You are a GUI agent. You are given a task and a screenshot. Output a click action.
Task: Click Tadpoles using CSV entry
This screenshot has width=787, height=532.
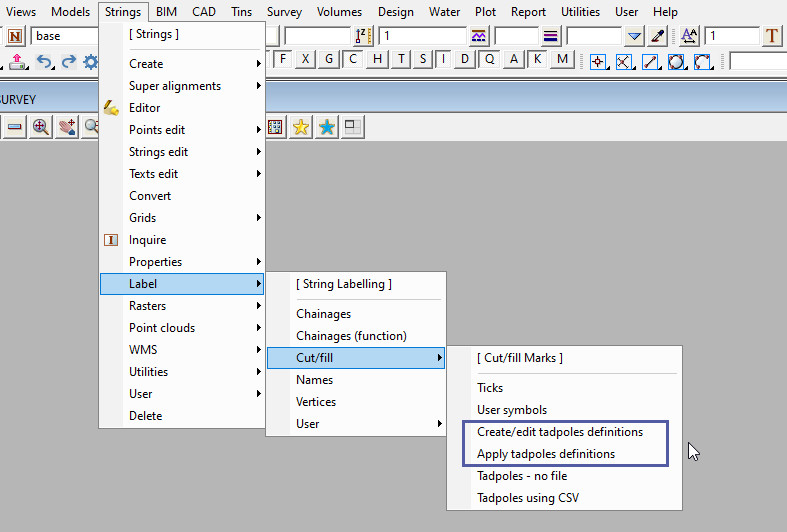(527, 498)
